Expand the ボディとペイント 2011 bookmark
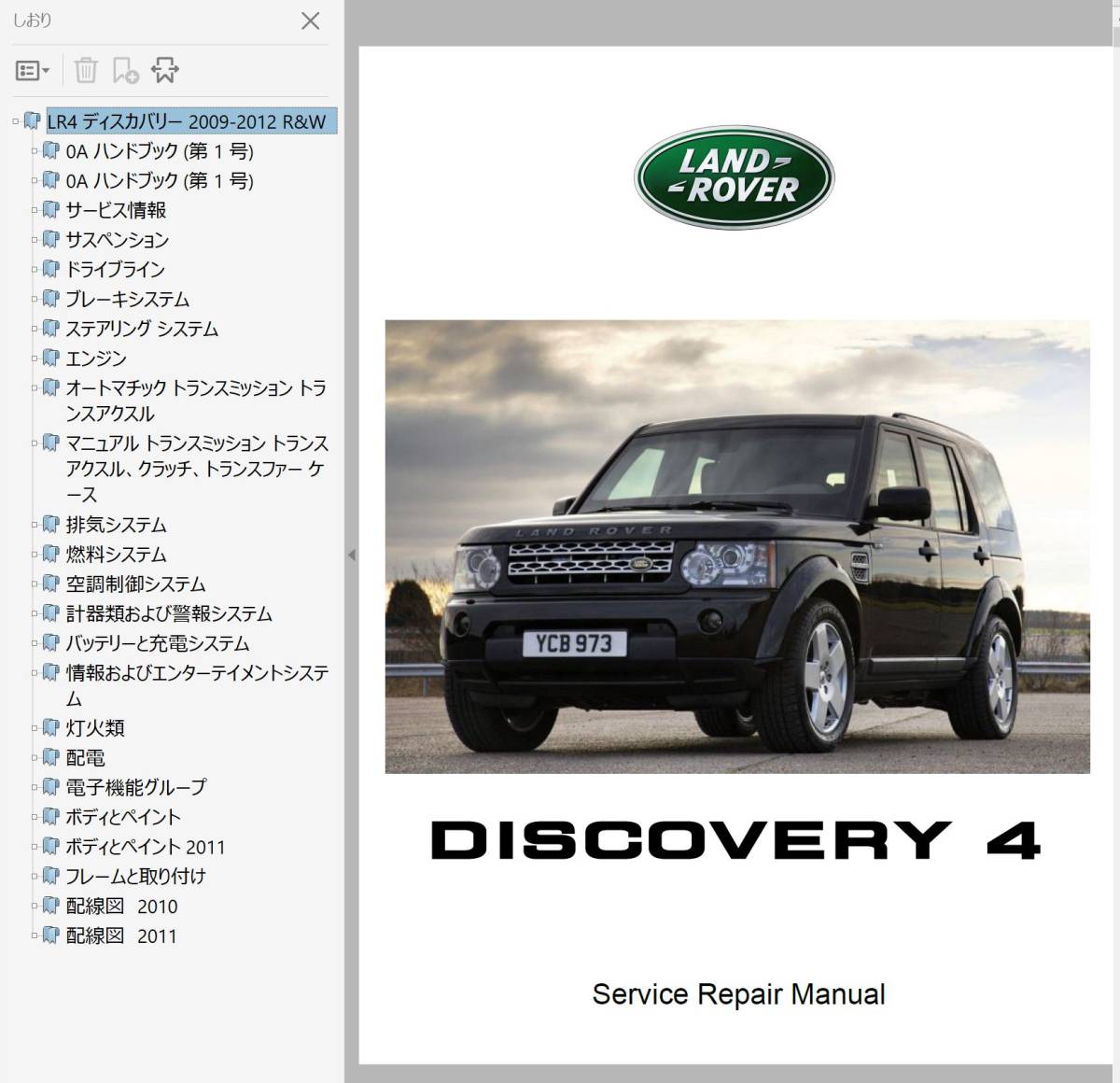Image resolution: width=1120 pixels, height=1083 pixels. (x=35, y=847)
